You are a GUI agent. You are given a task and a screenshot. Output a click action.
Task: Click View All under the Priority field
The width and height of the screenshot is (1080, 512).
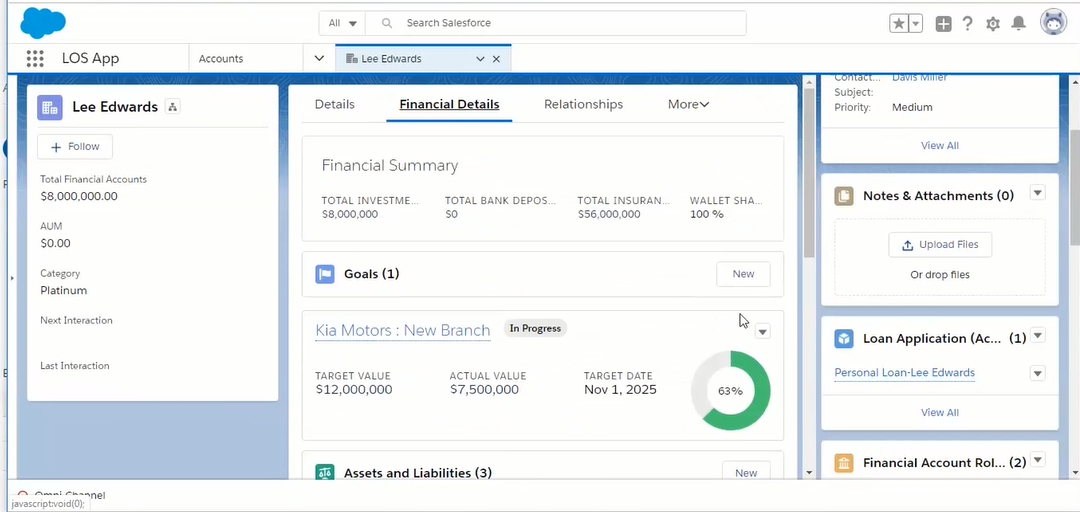[x=939, y=145]
